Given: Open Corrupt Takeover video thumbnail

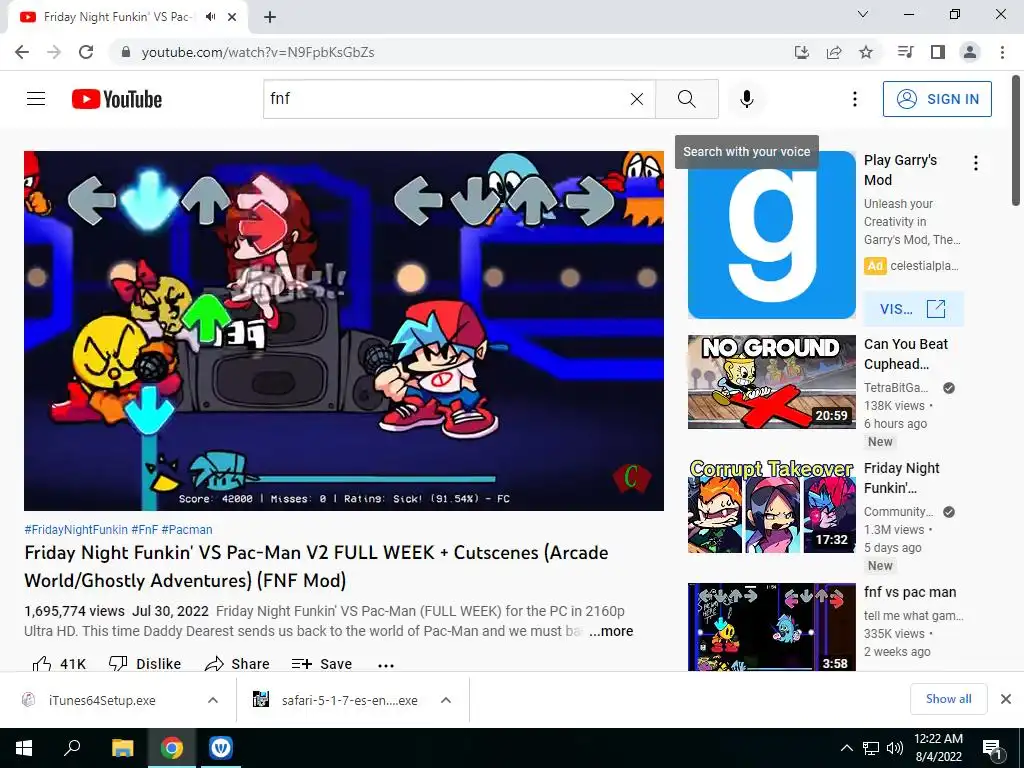Looking at the screenshot, I should tap(771, 505).
